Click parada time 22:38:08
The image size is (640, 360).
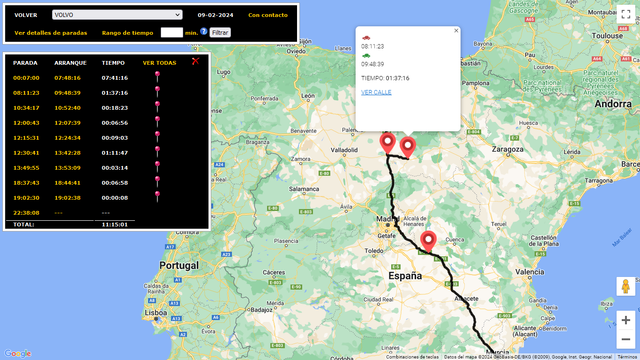click(26, 213)
